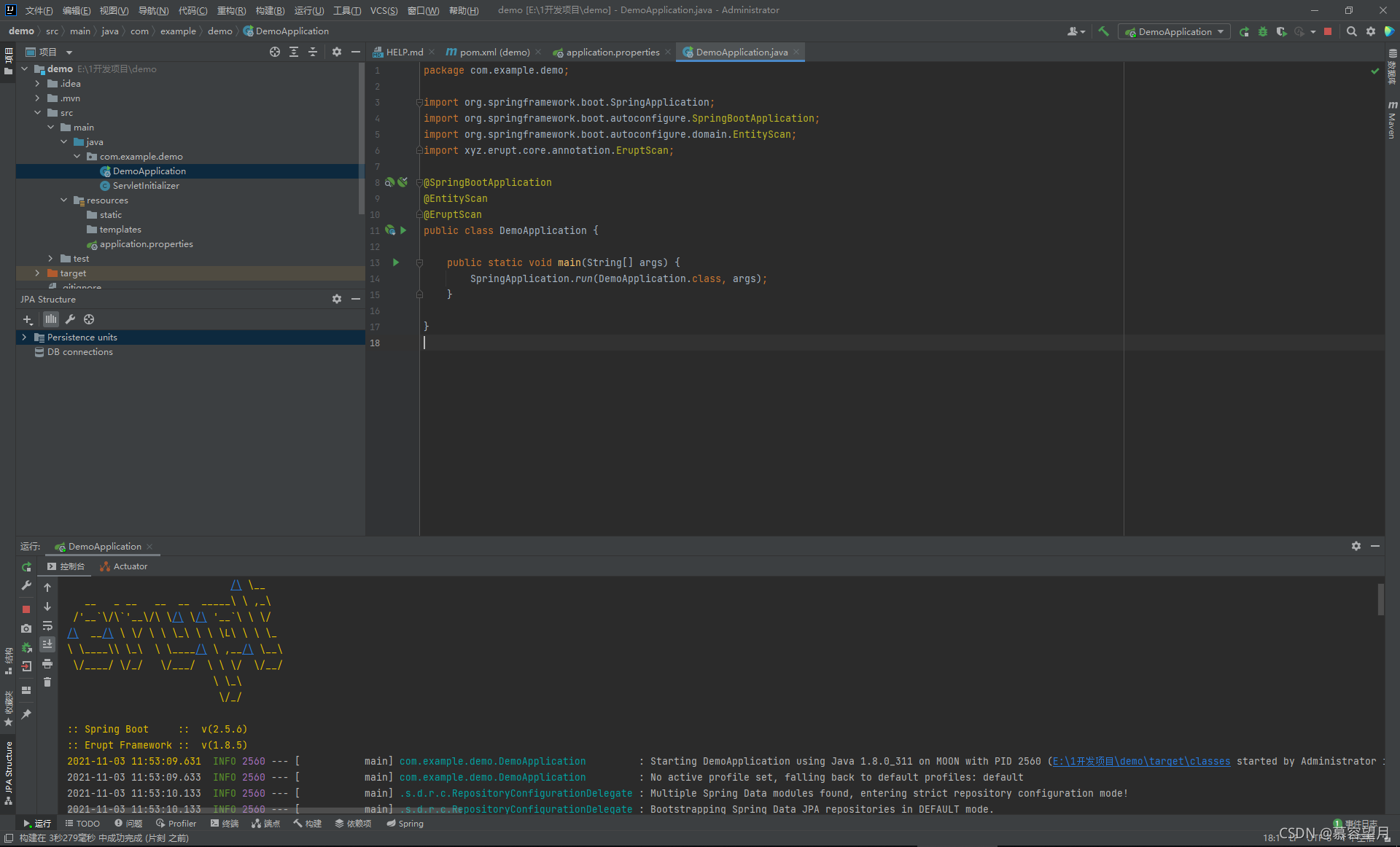
Task: Pin the Run tab
Action: [x=26, y=714]
